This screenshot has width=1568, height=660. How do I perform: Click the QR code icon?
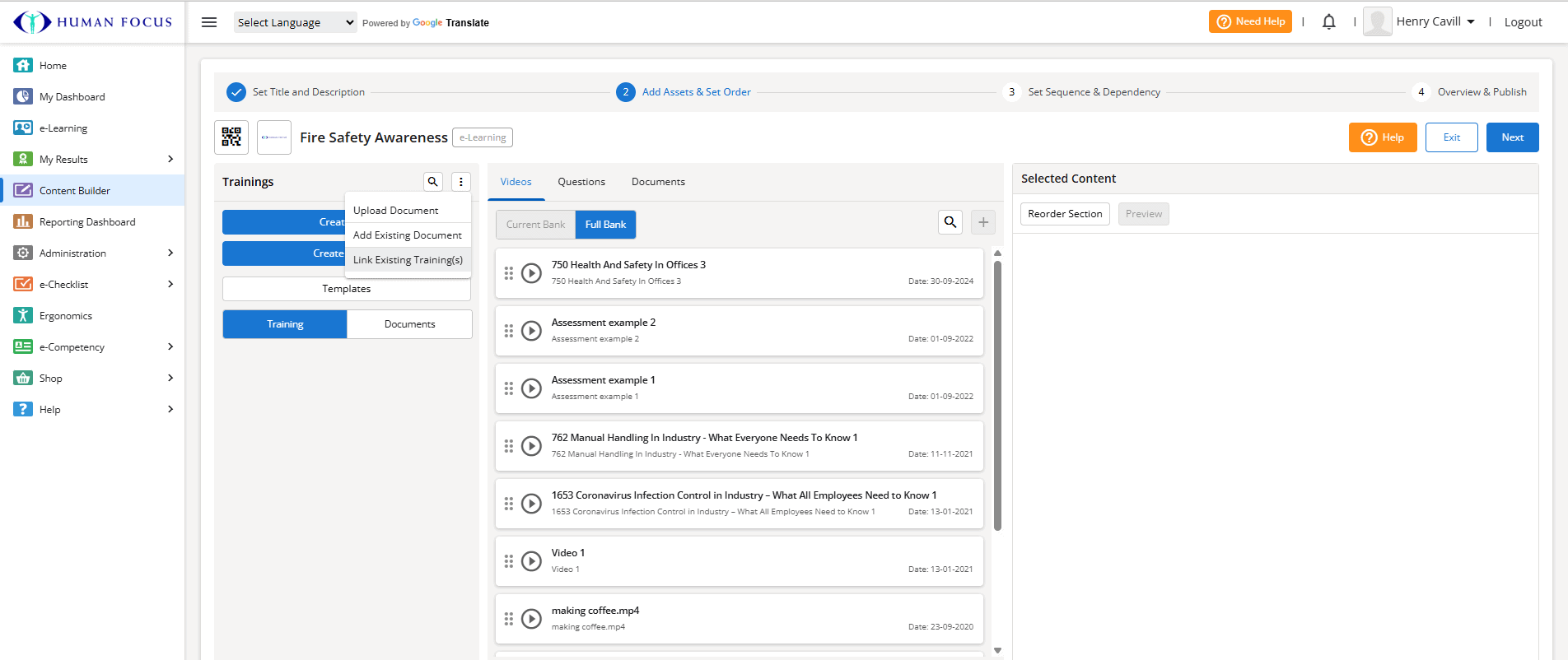(x=231, y=137)
